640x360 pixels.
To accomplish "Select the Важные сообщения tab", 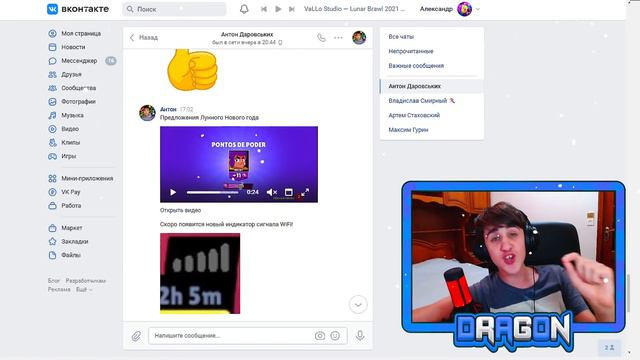I will pyautogui.click(x=431, y=66).
